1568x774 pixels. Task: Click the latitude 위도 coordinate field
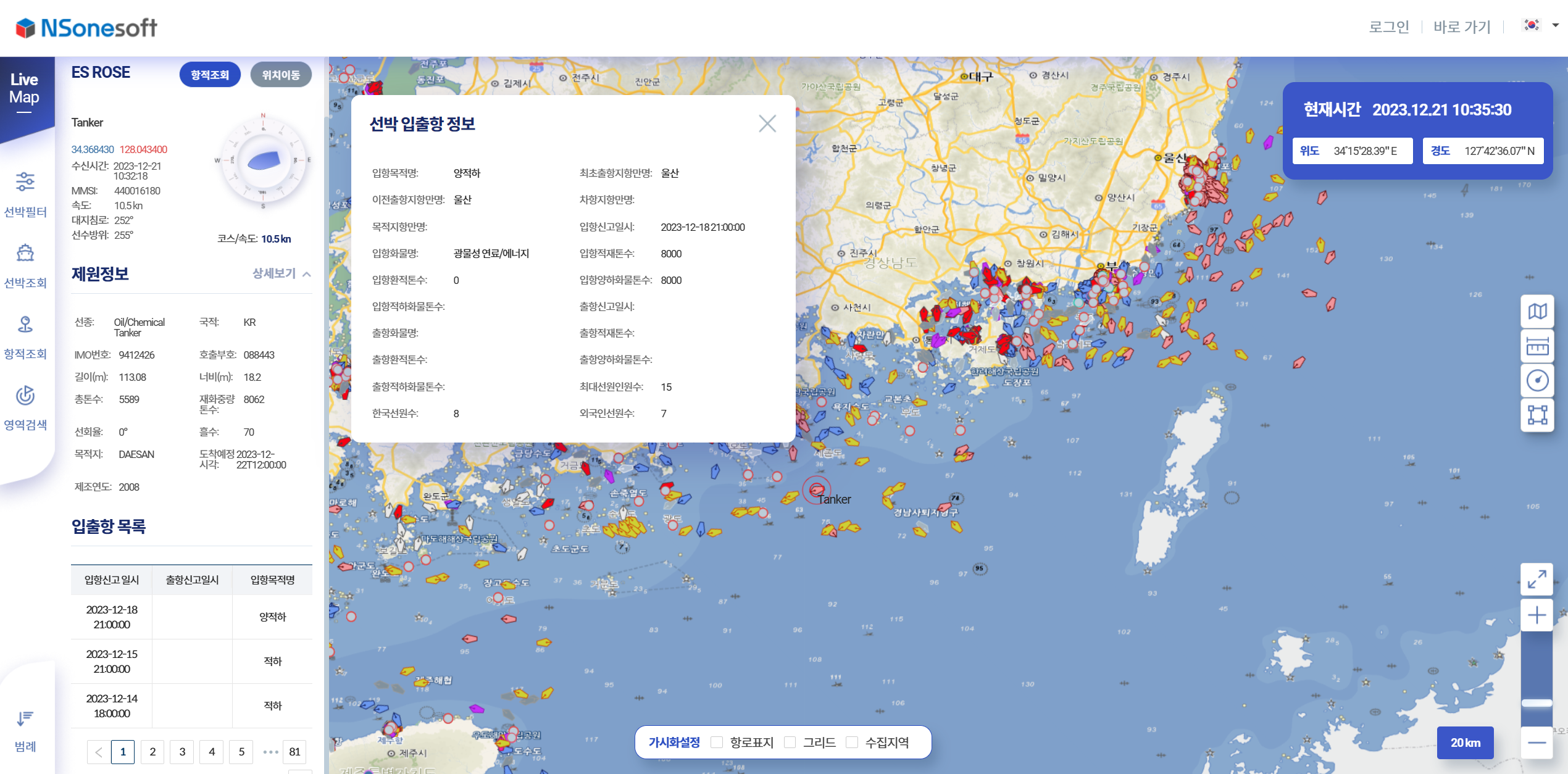pos(1353,151)
